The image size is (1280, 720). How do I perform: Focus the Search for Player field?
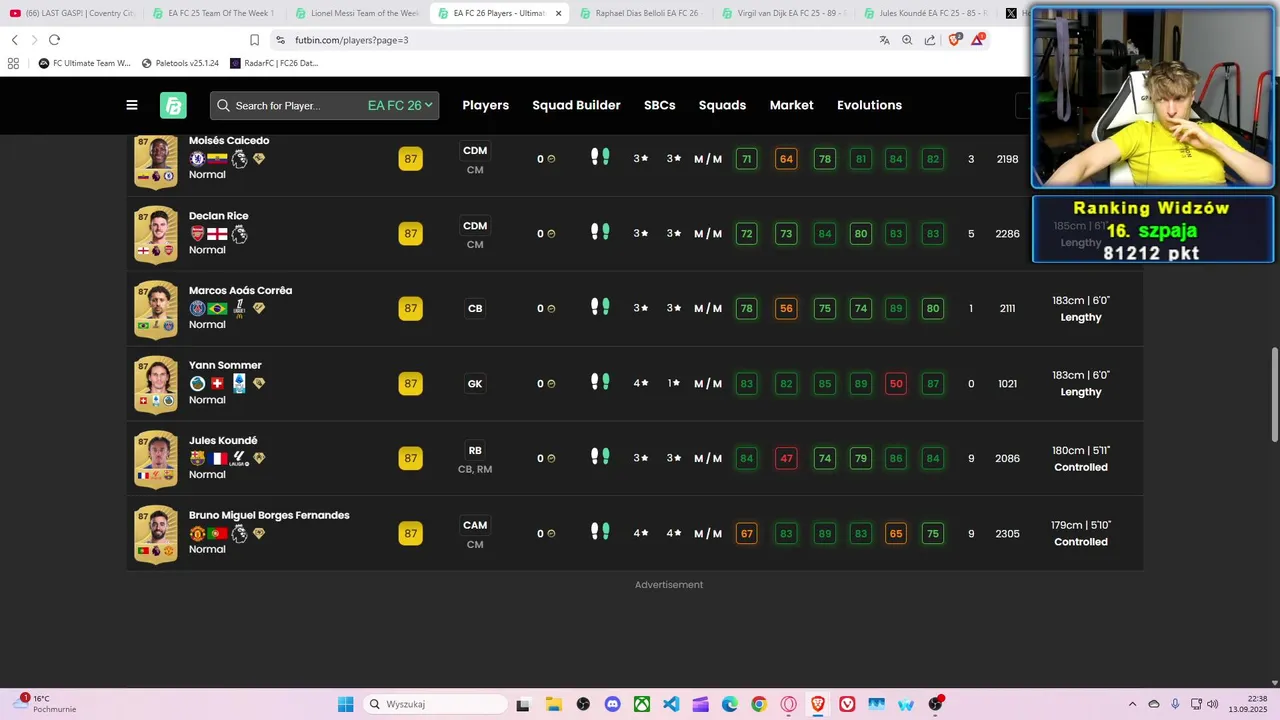tap(290, 105)
